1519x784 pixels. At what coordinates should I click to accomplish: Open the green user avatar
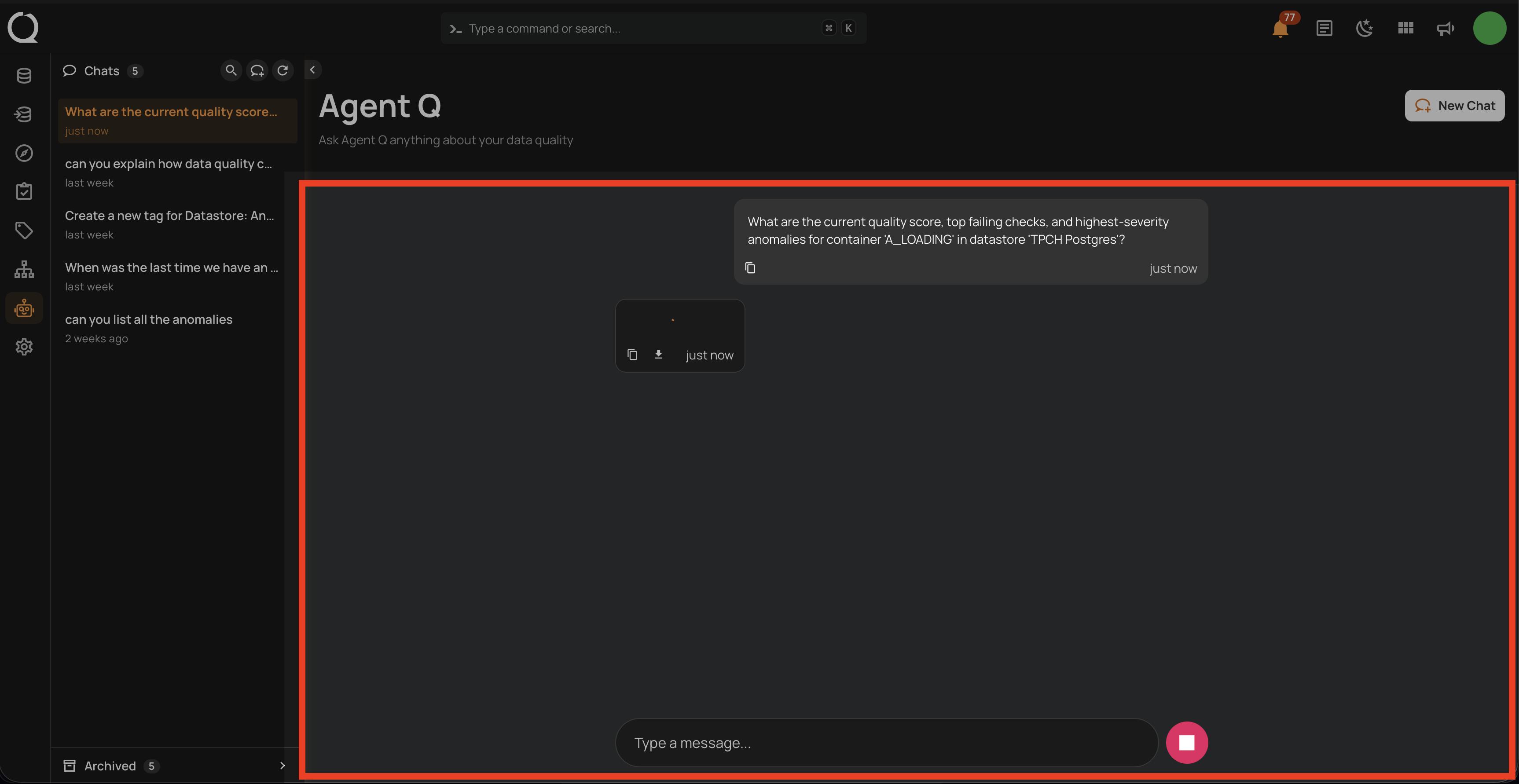click(1490, 28)
